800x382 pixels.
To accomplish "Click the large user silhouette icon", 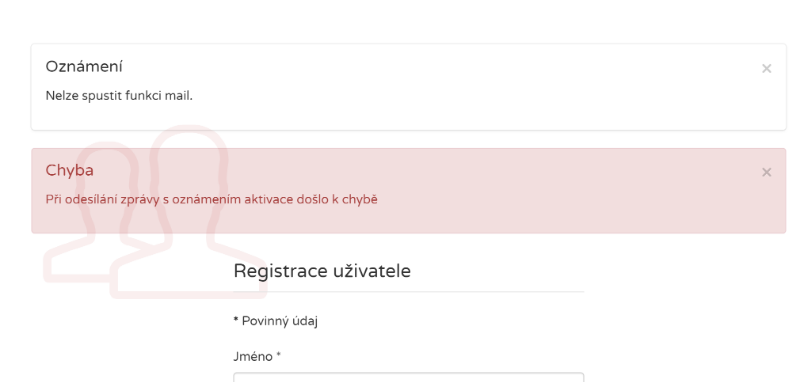I will [x=189, y=211].
